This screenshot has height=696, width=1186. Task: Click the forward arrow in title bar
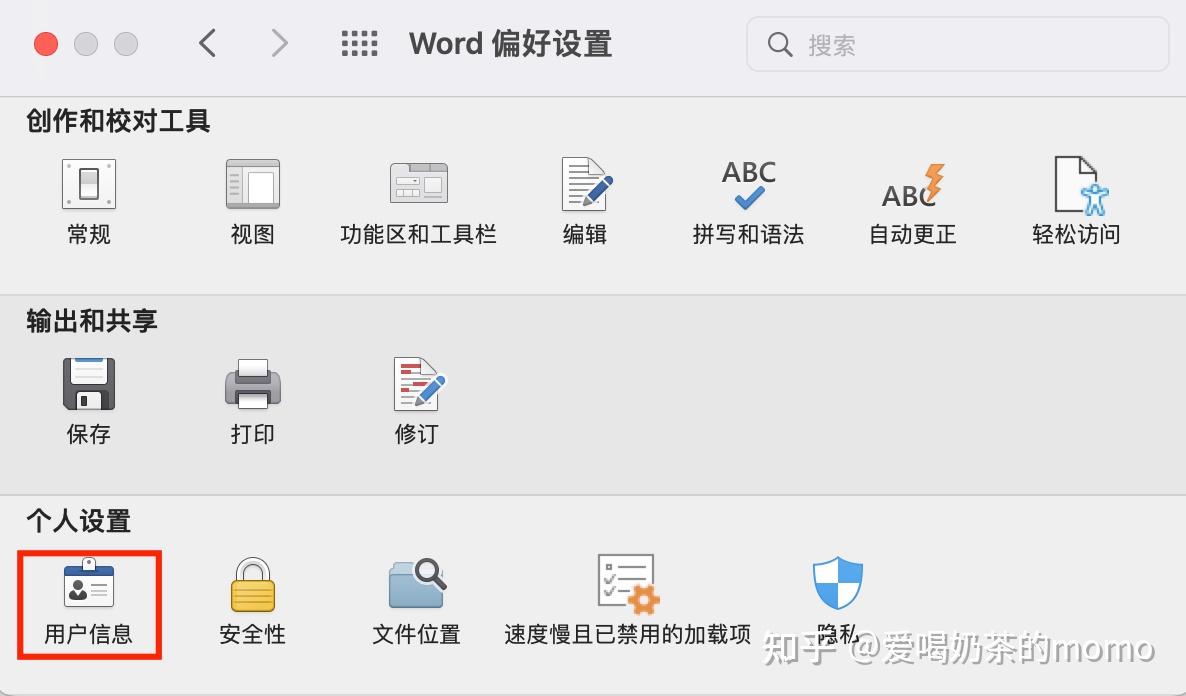[x=280, y=43]
